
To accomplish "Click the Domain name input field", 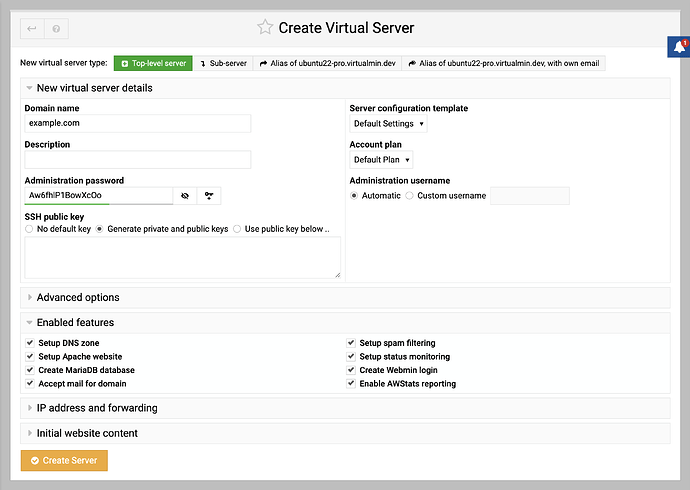I will (138, 124).
